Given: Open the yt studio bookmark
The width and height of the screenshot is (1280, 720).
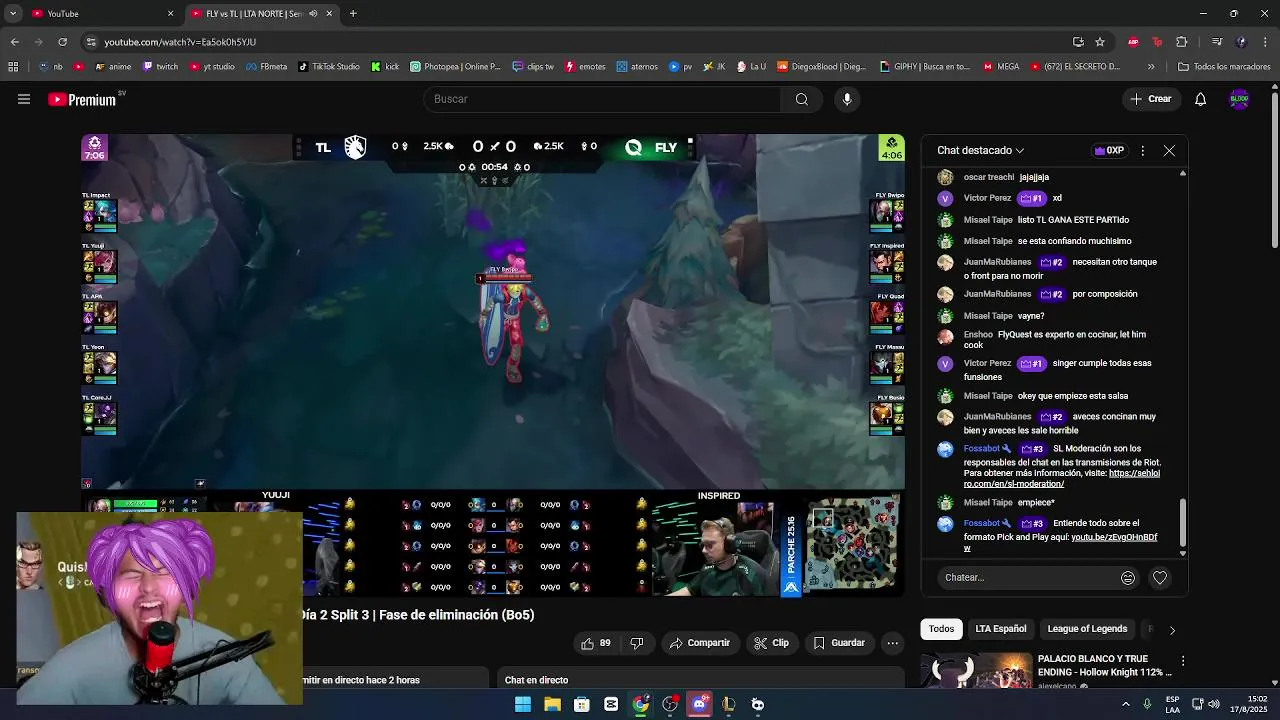Looking at the screenshot, I should pos(212,67).
